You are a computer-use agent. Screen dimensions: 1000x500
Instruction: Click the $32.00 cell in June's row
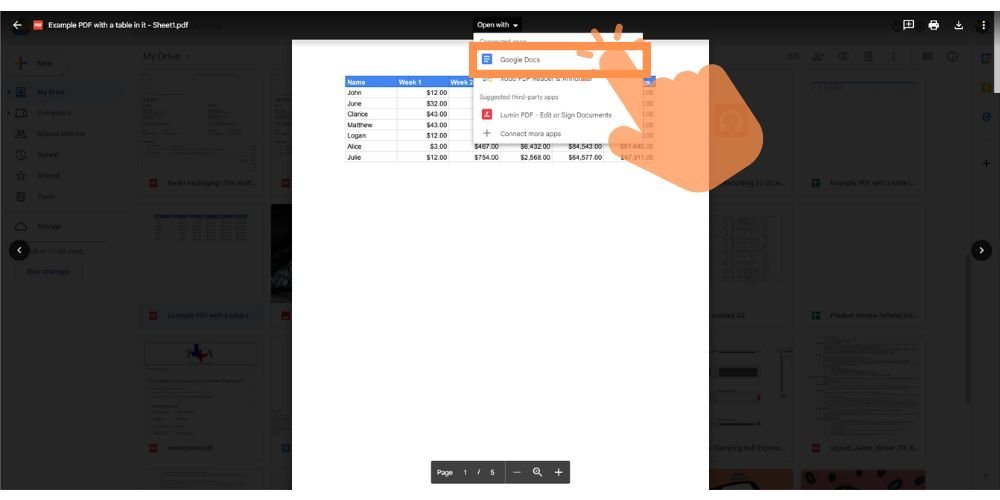tap(423, 103)
